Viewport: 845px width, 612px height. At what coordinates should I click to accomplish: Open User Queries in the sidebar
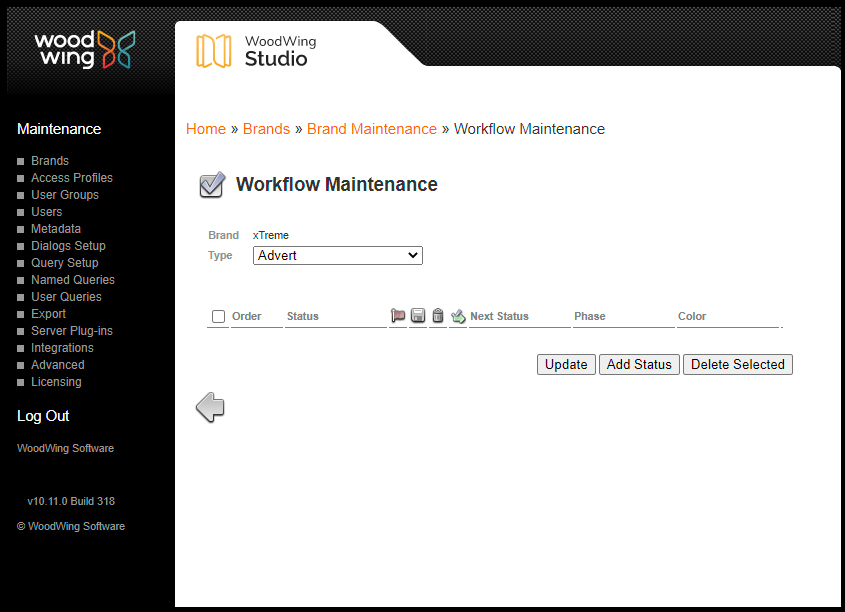(x=66, y=297)
